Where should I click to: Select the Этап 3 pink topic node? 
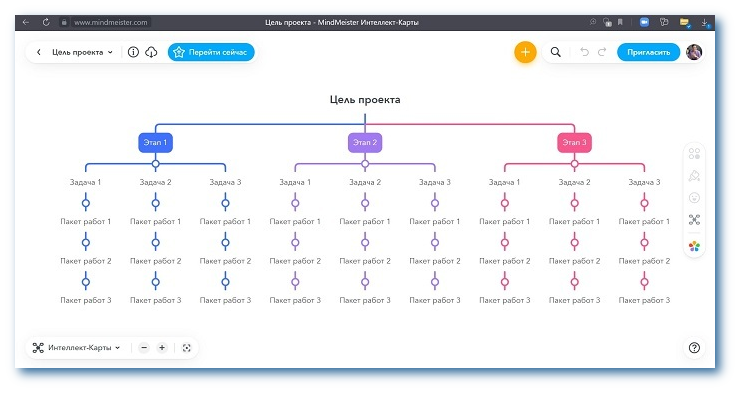[x=574, y=142]
